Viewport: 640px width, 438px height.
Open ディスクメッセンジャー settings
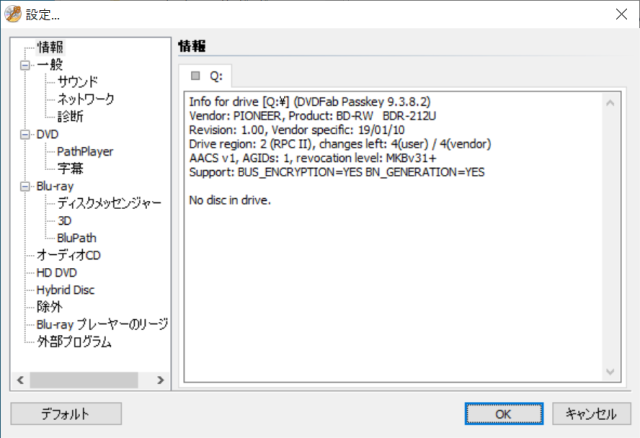tap(109, 203)
